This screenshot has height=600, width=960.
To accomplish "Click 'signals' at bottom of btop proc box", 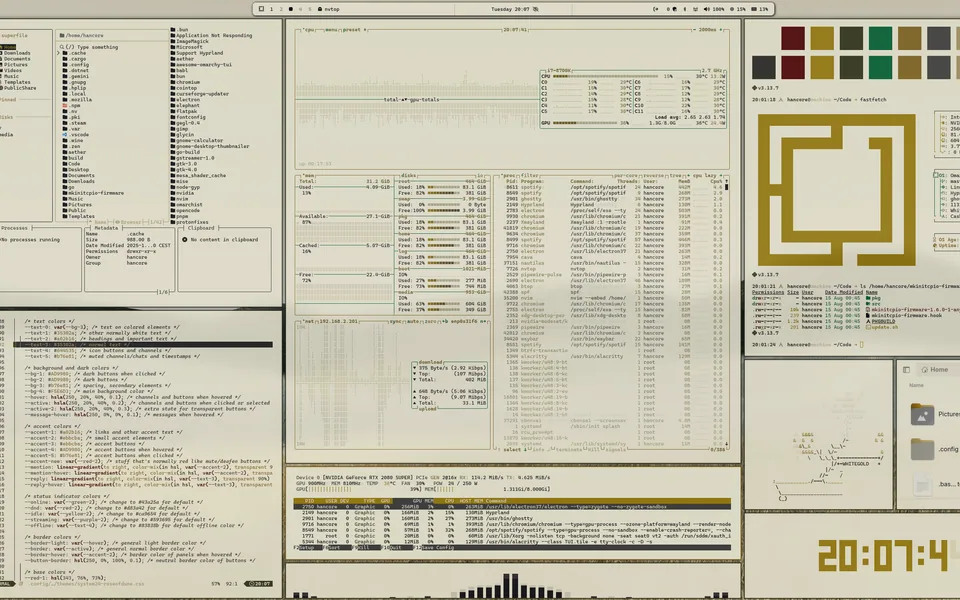I will point(615,449).
